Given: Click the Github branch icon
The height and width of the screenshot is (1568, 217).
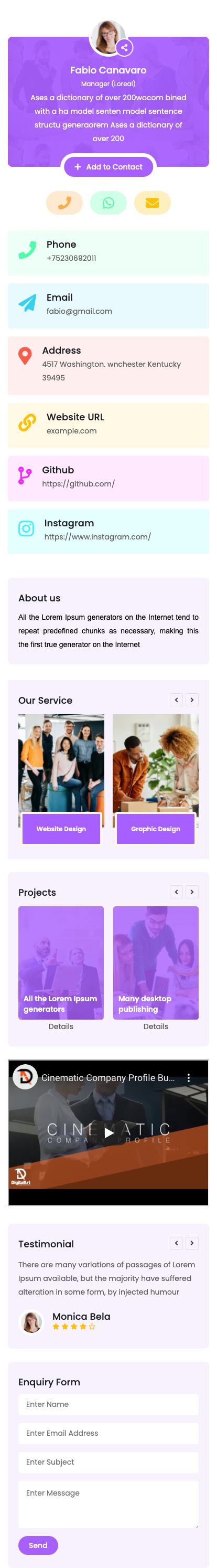Looking at the screenshot, I should coord(25,475).
